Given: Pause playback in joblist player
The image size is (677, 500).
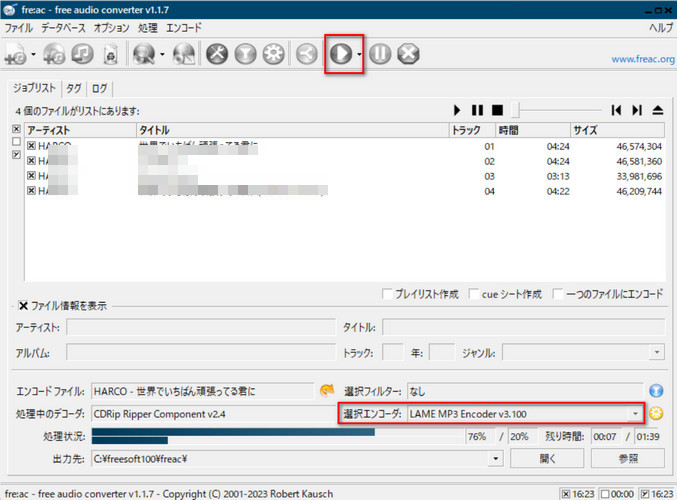Looking at the screenshot, I should pos(477,110).
